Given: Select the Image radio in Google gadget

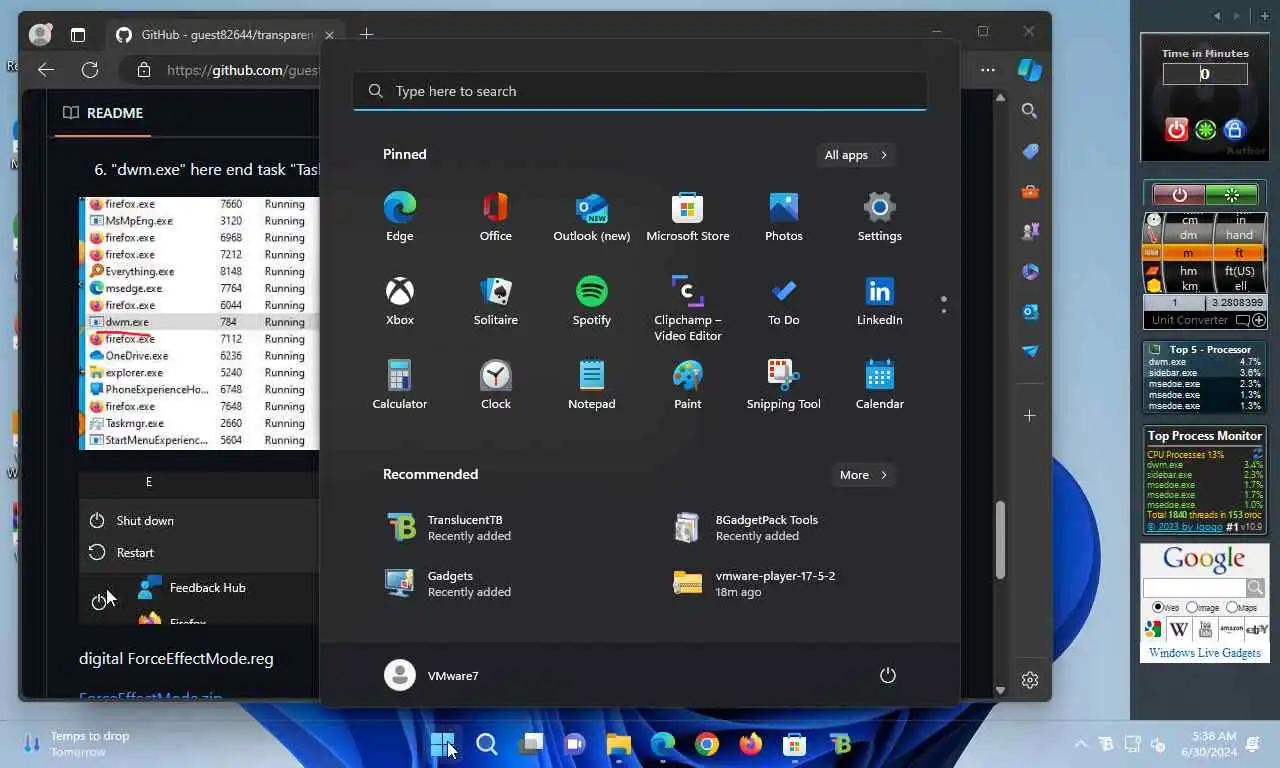Looking at the screenshot, I should pos(1191,607).
